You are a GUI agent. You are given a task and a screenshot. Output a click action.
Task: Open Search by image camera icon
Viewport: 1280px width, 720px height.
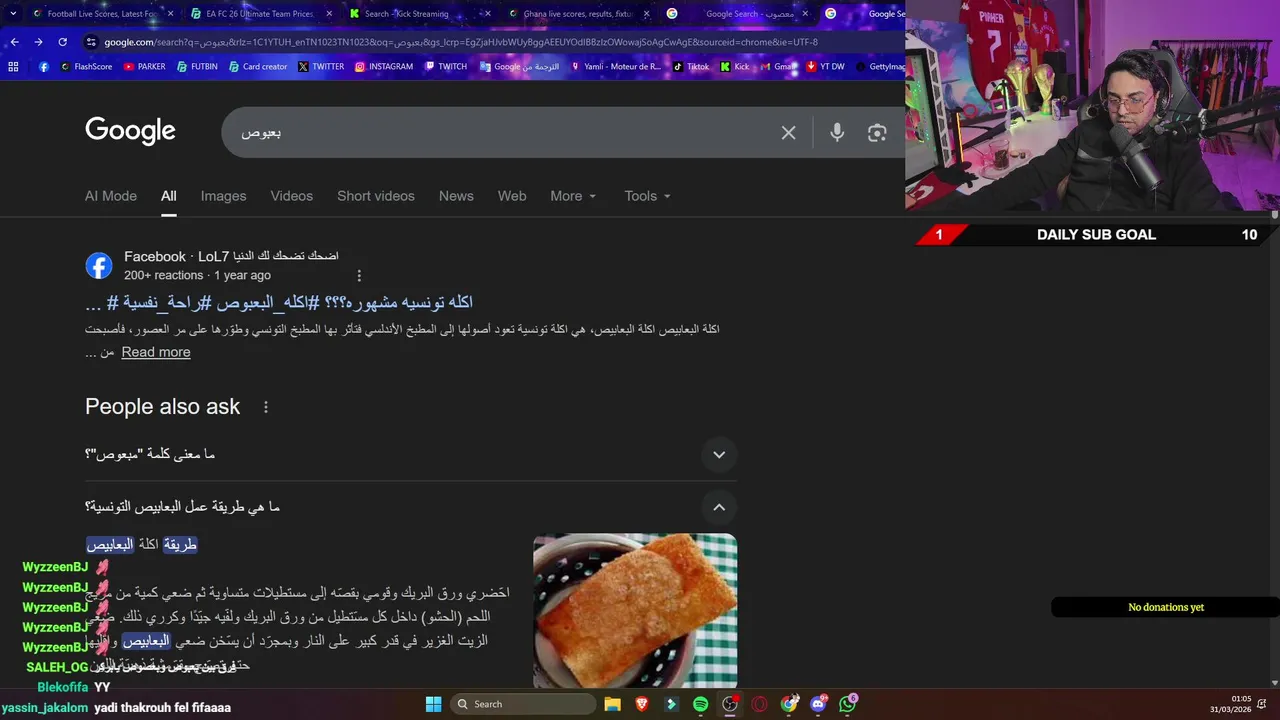877,133
